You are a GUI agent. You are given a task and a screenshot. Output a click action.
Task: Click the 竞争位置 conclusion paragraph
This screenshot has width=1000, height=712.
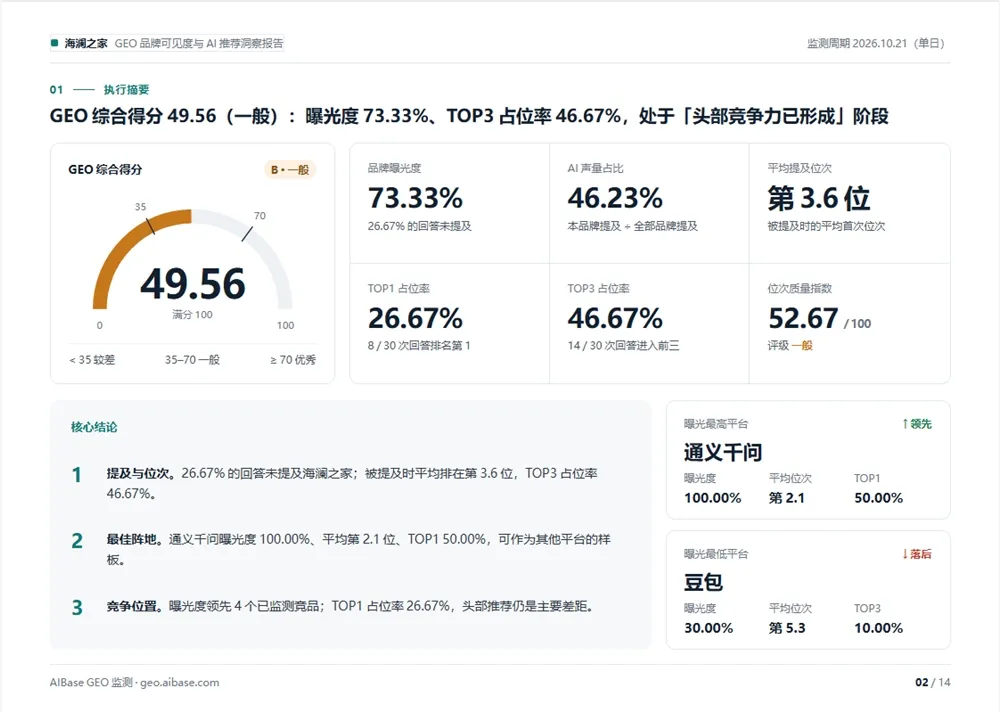pos(350,606)
